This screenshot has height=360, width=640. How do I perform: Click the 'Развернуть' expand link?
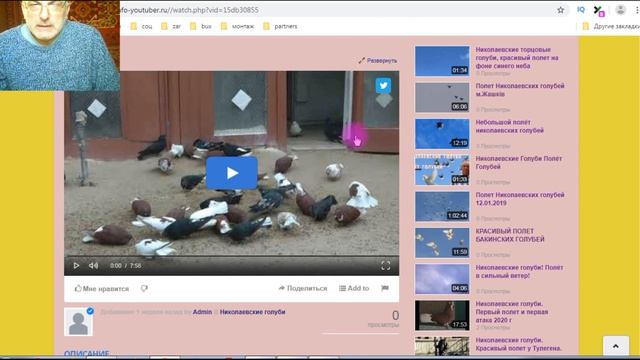378,60
